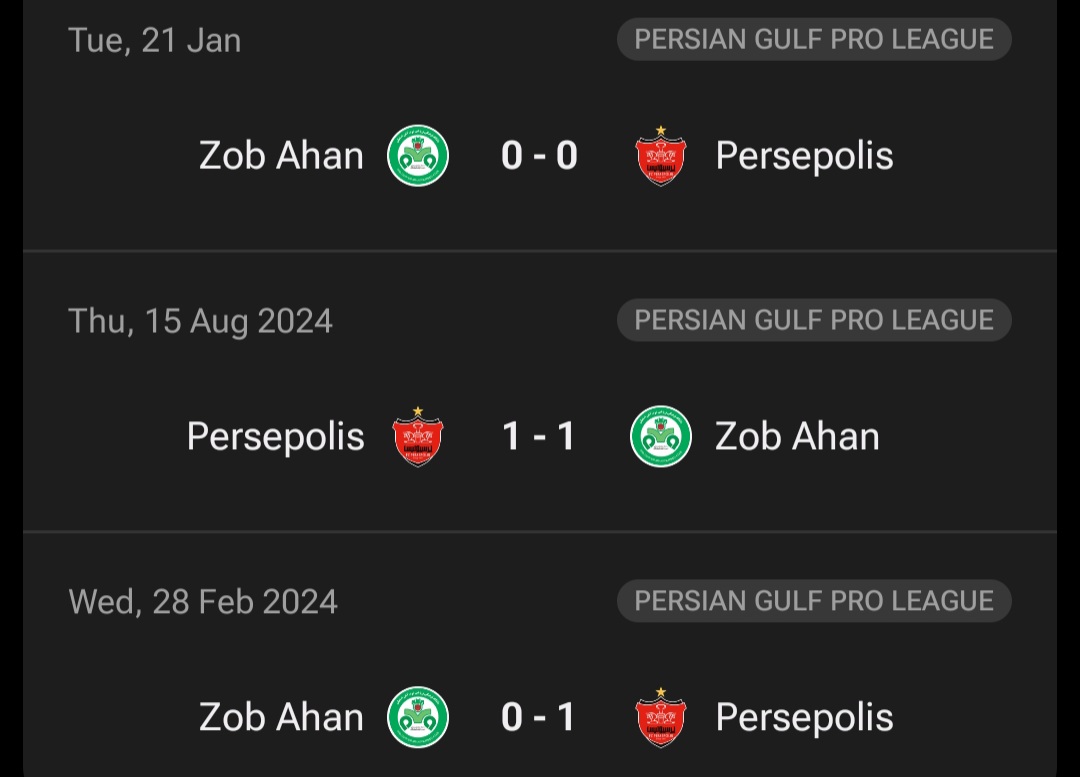
Task: Open Persian Gulf Pro League badge for 28 Feb 2024
Action: point(814,601)
